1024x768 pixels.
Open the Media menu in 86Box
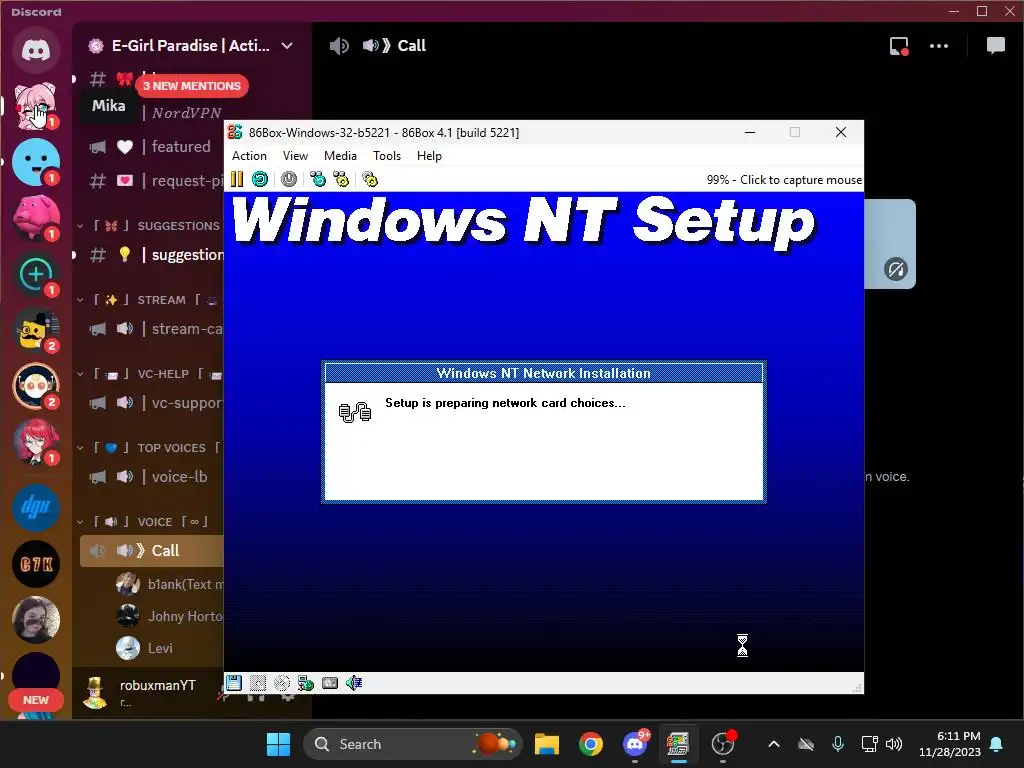tap(340, 155)
